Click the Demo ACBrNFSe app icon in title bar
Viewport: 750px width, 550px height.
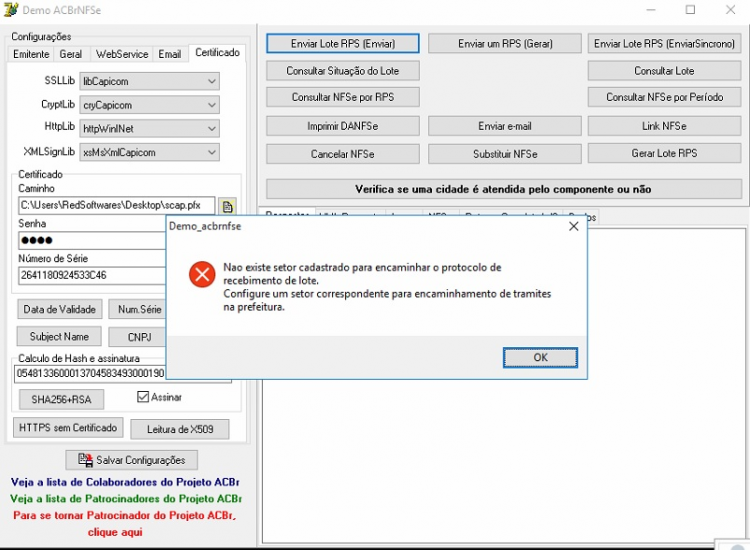(x=11, y=10)
